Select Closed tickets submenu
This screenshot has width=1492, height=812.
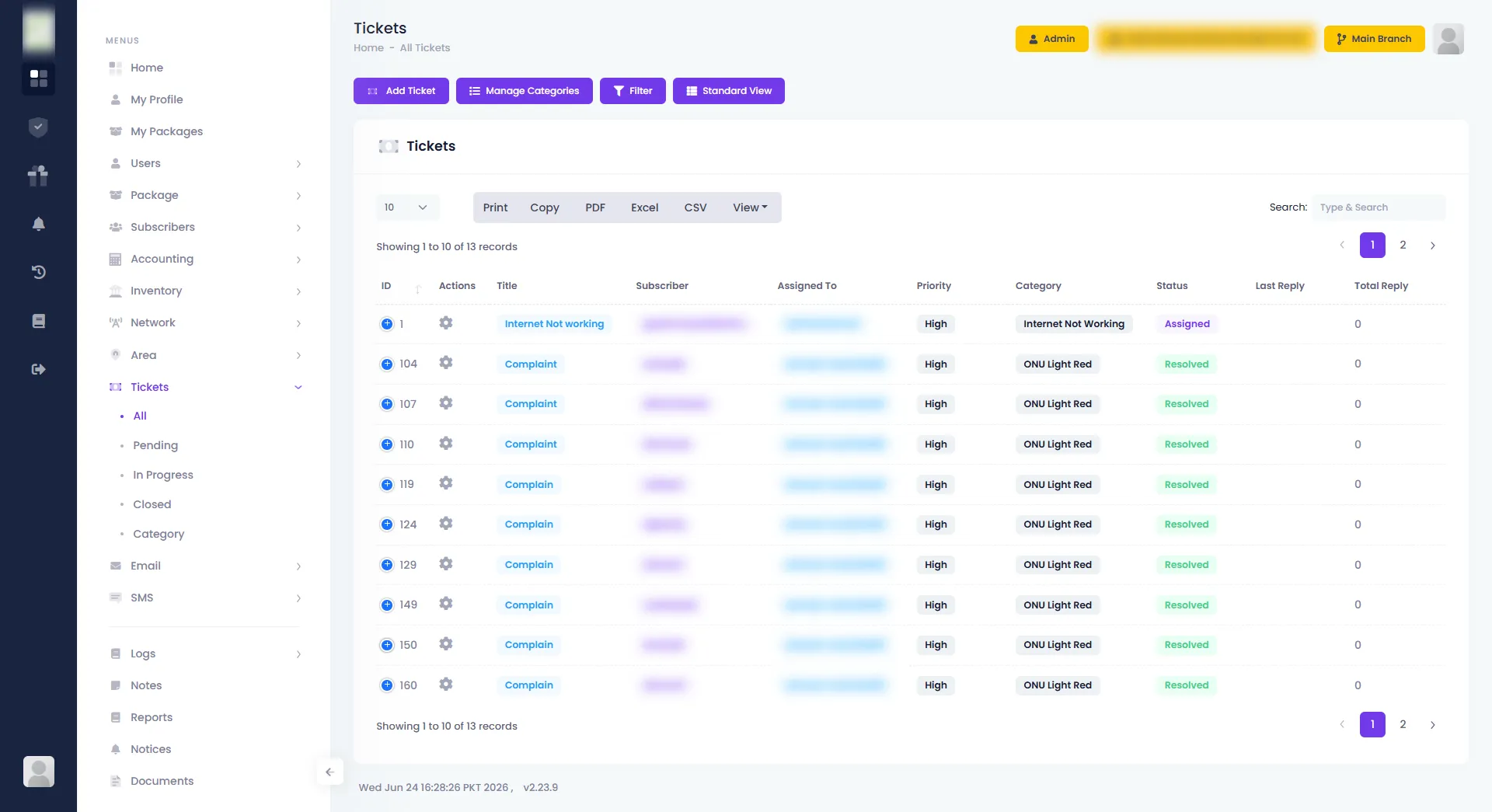coord(152,504)
